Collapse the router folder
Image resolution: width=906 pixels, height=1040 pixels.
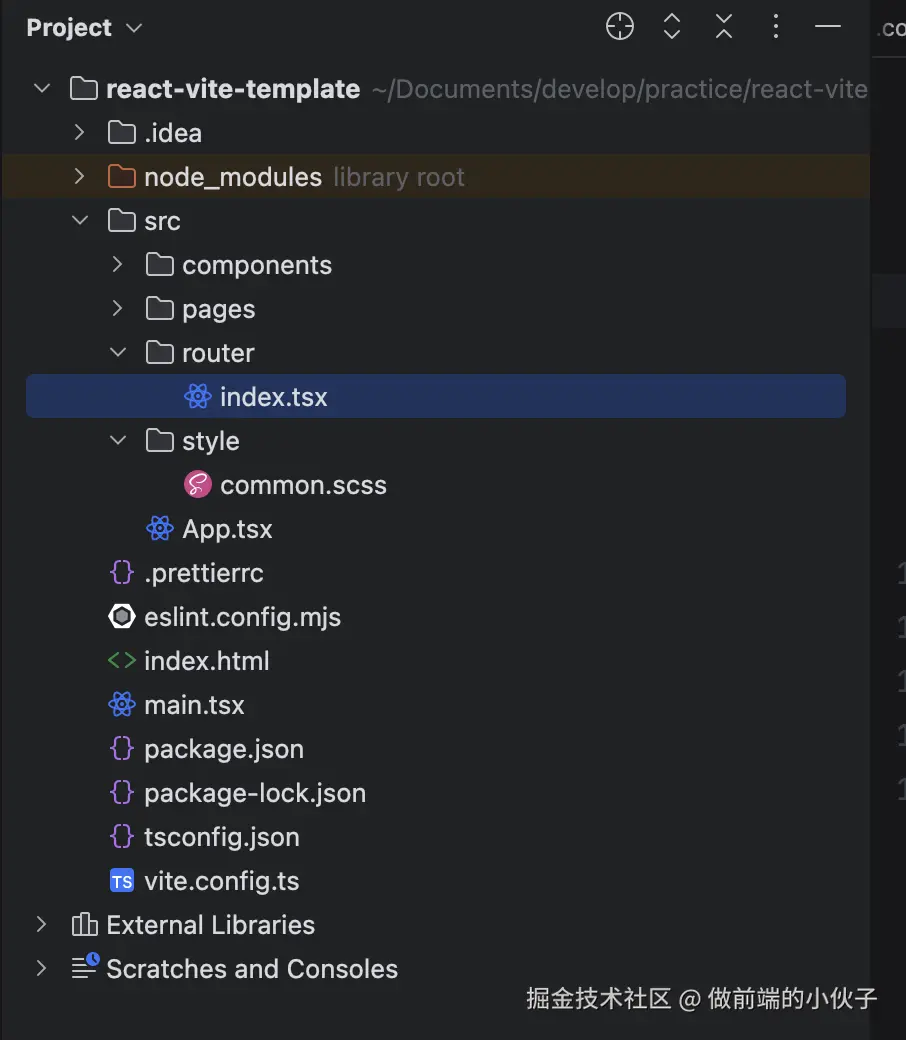[x=118, y=353]
